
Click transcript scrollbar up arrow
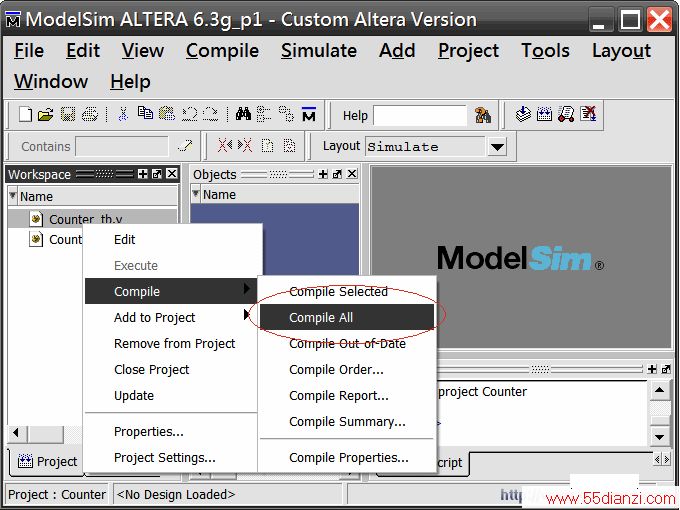[659, 390]
